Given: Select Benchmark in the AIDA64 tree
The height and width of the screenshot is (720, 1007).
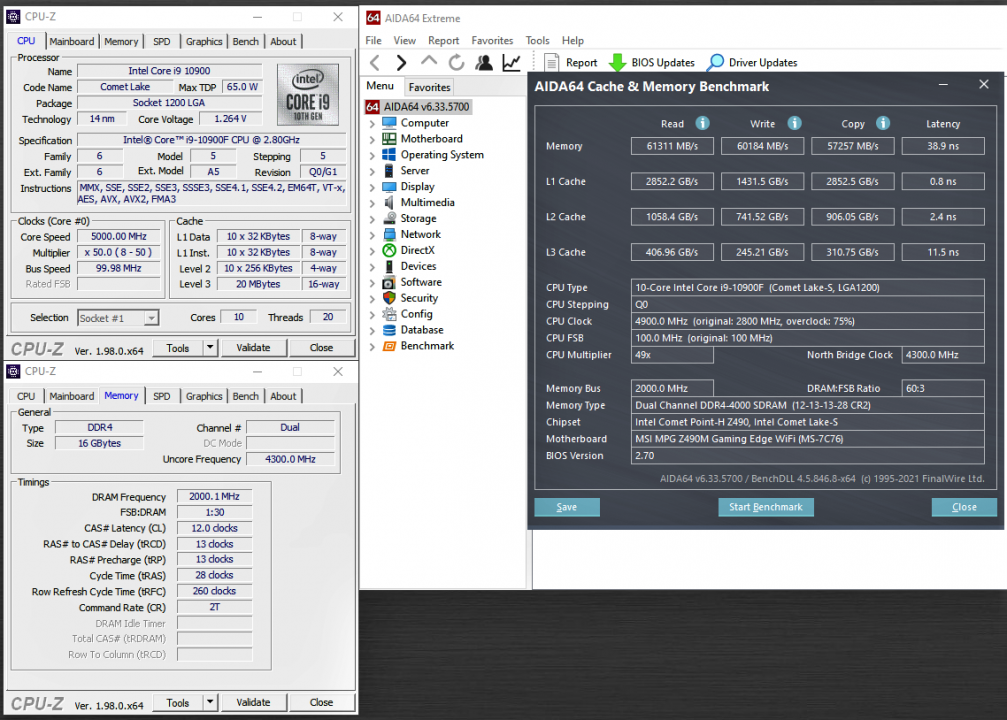Looking at the screenshot, I should [427, 346].
